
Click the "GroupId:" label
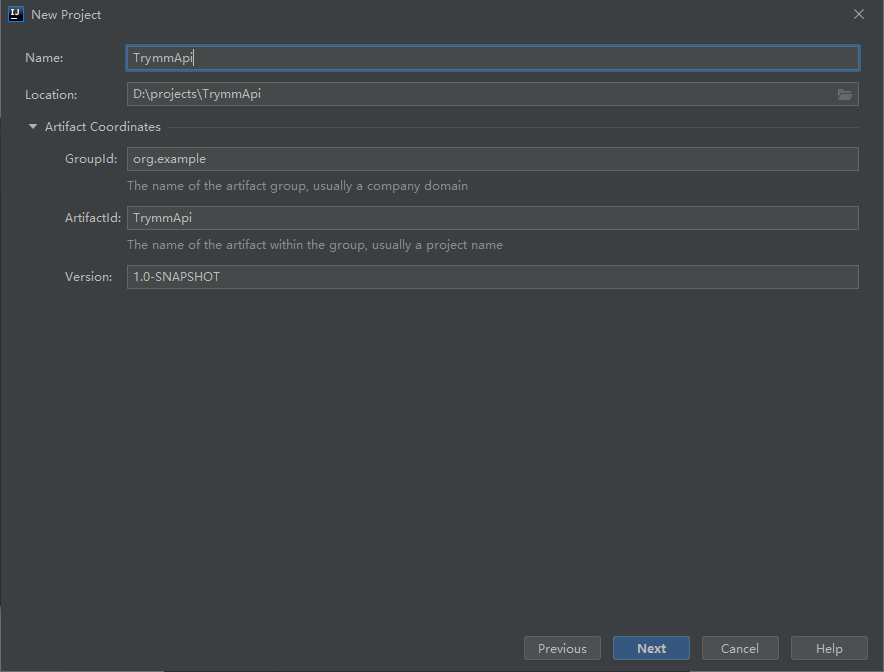(91, 159)
